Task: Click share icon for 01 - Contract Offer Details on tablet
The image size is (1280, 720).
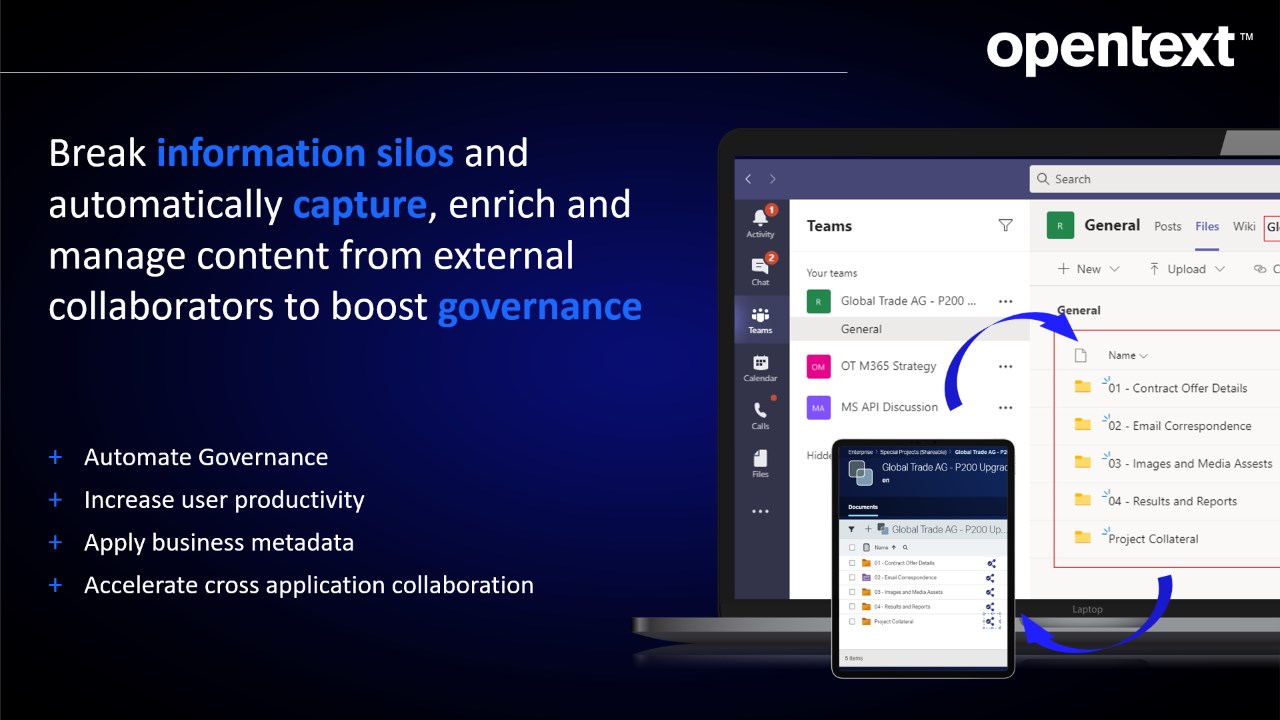Action: [x=991, y=563]
